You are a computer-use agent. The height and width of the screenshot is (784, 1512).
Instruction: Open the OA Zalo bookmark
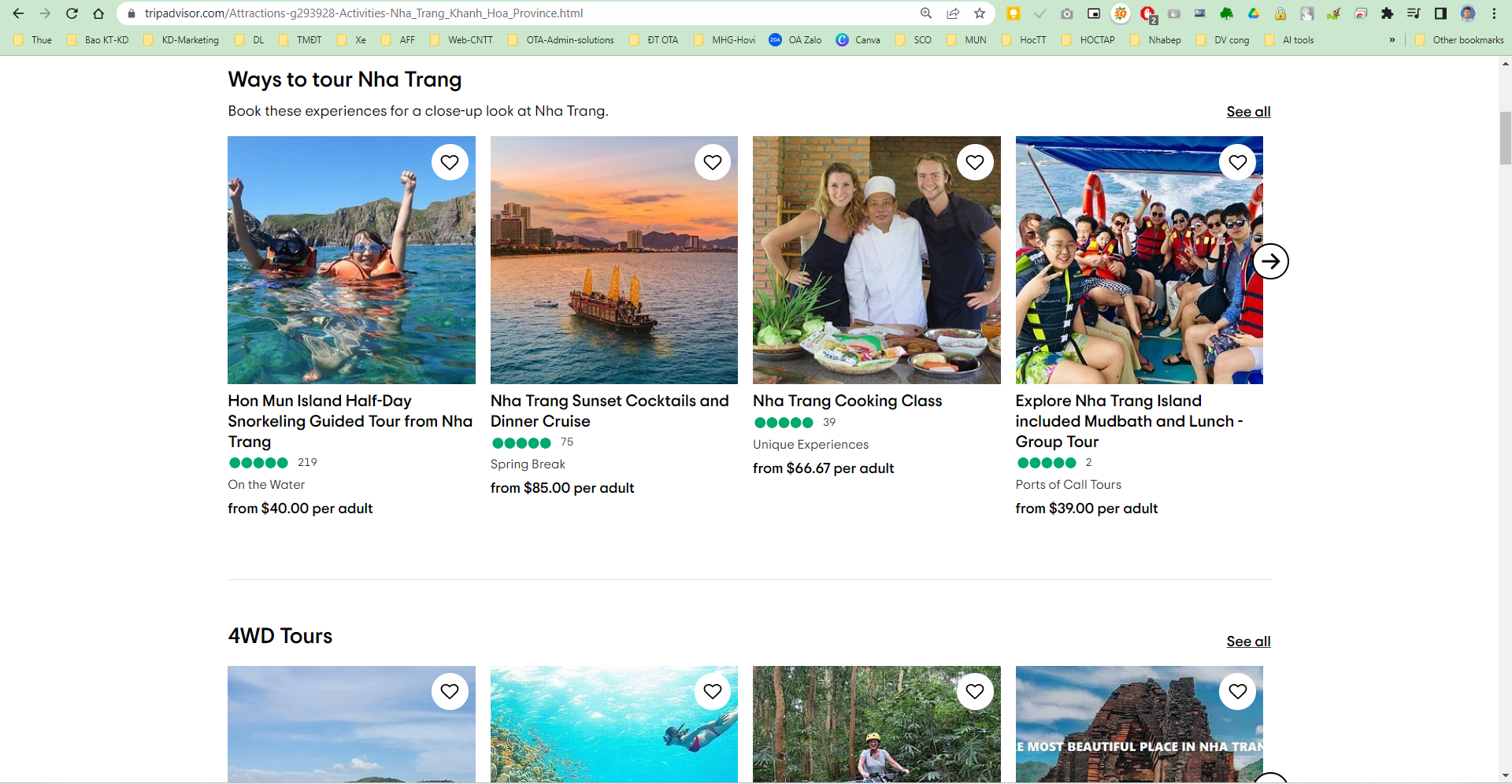point(795,40)
